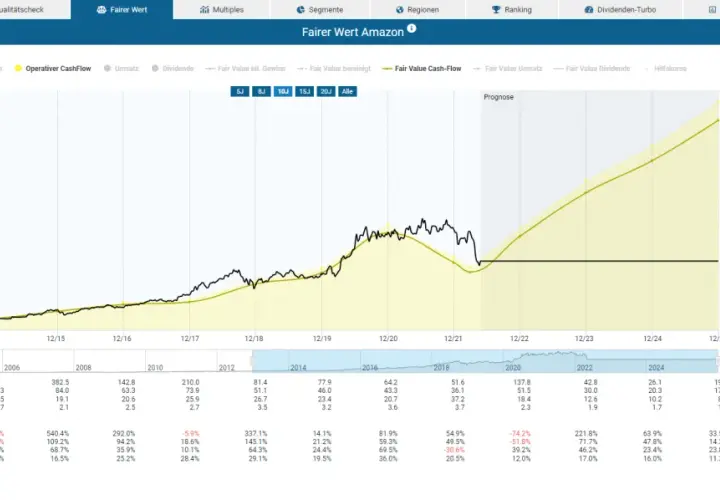
Task: Click the value 382.5 in table
Action: [x=60, y=382]
